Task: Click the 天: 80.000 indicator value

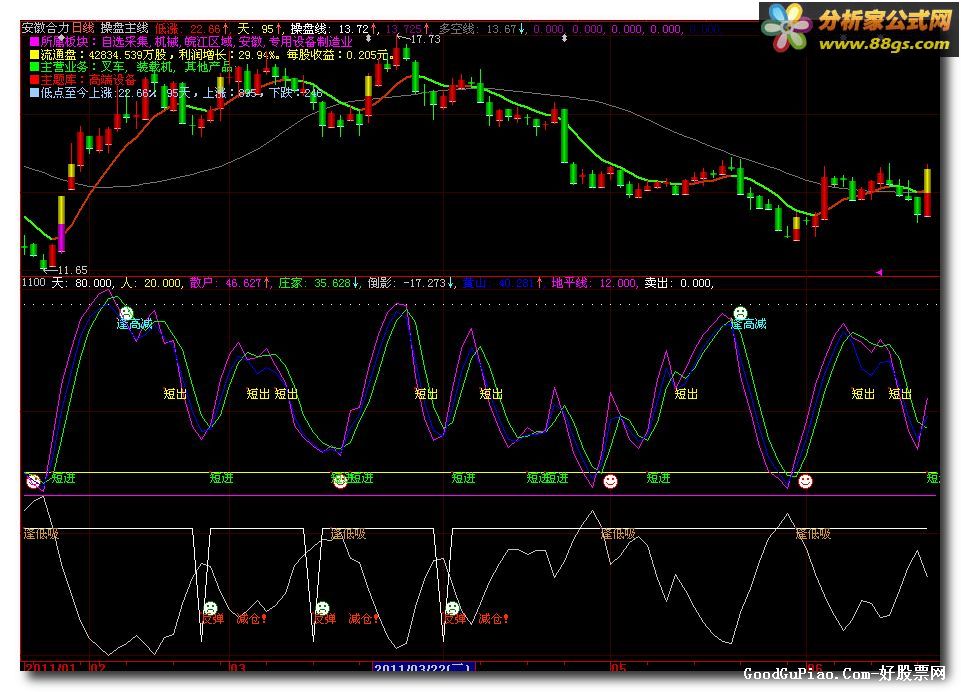Action: pos(82,283)
